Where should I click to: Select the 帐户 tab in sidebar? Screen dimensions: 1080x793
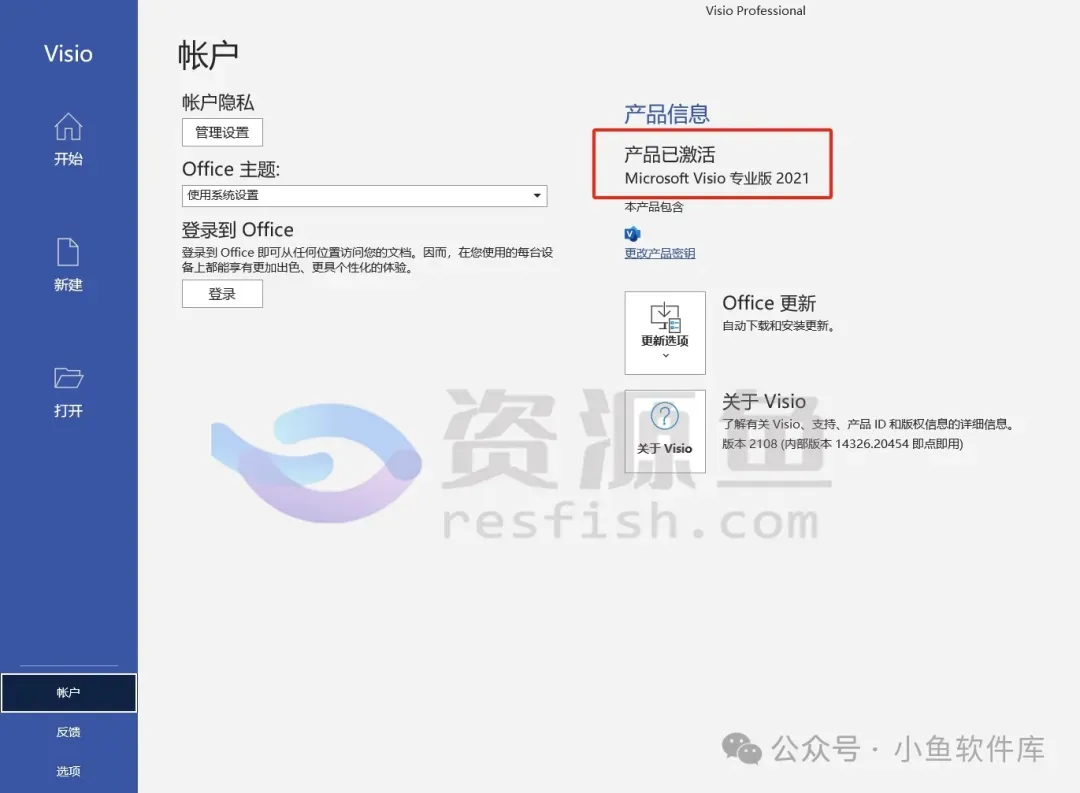point(68,692)
